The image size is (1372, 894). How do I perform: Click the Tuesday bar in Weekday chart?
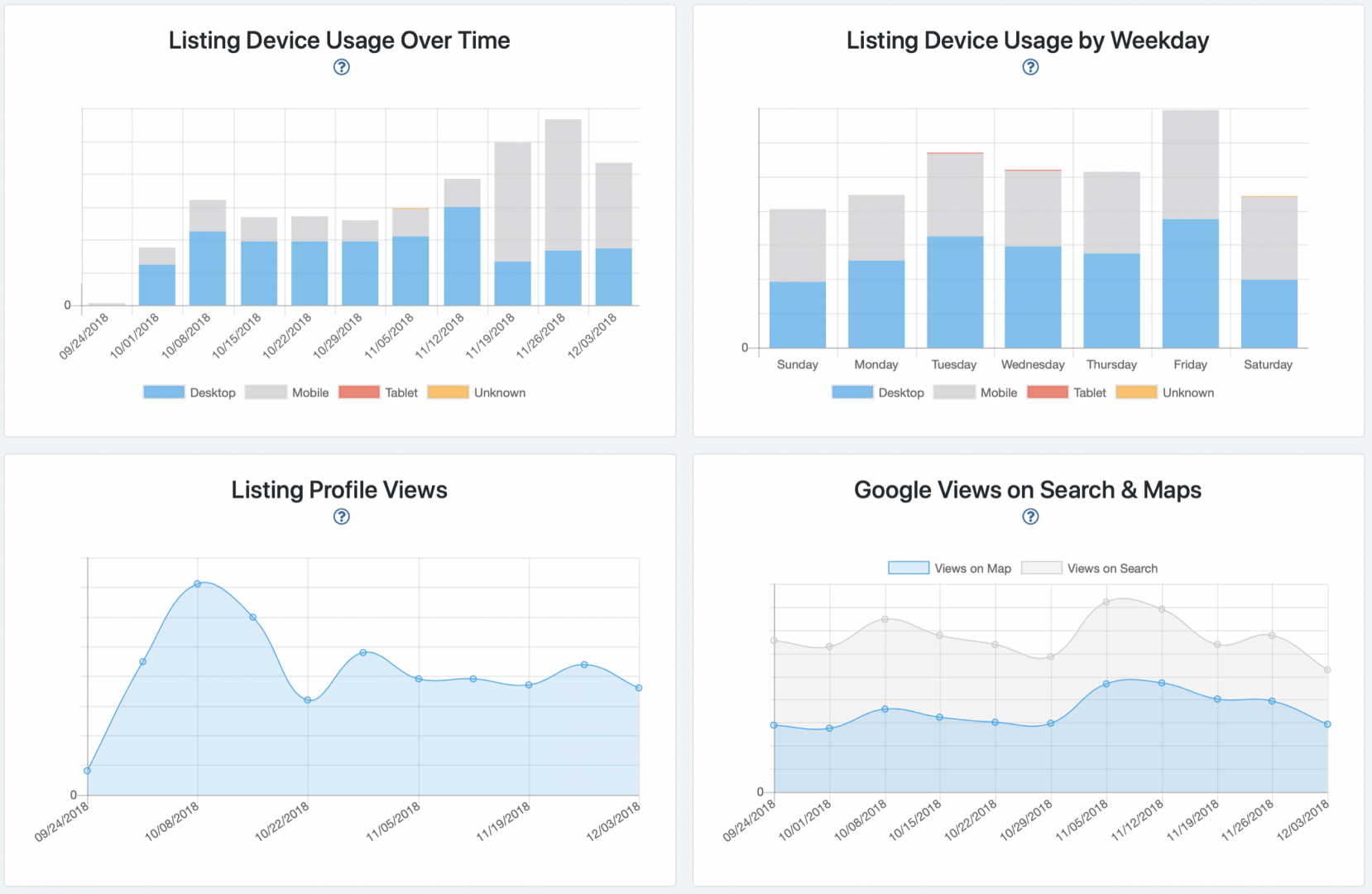955,250
